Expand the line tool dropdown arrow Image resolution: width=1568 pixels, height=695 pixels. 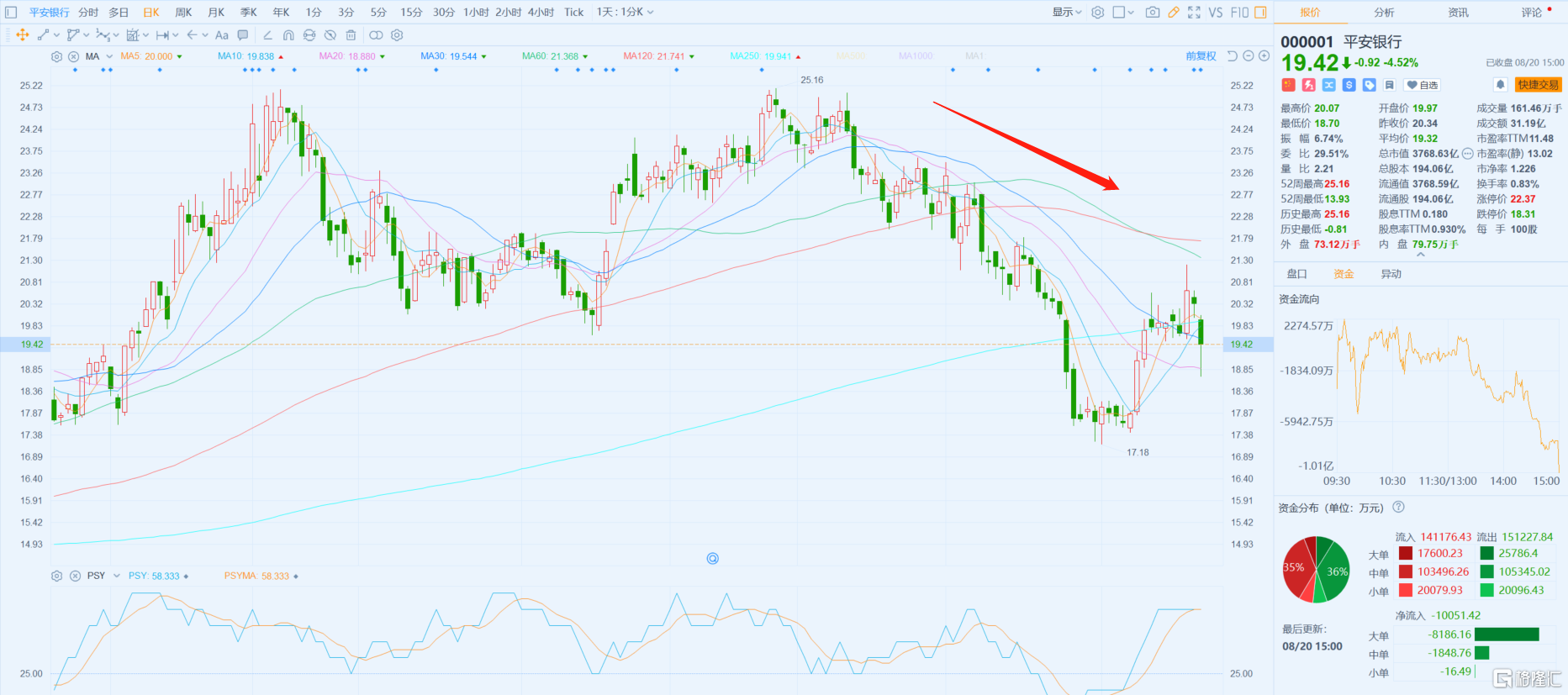(x=56, y=35)
